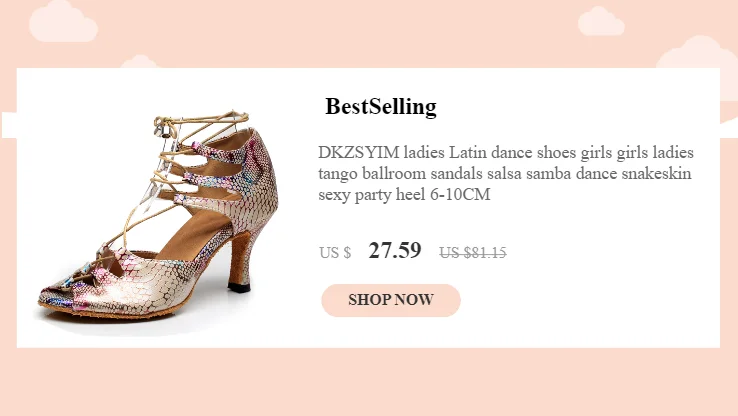Click the pink background below the card
This screenshot has height=416, width=738.
(370, 385)
